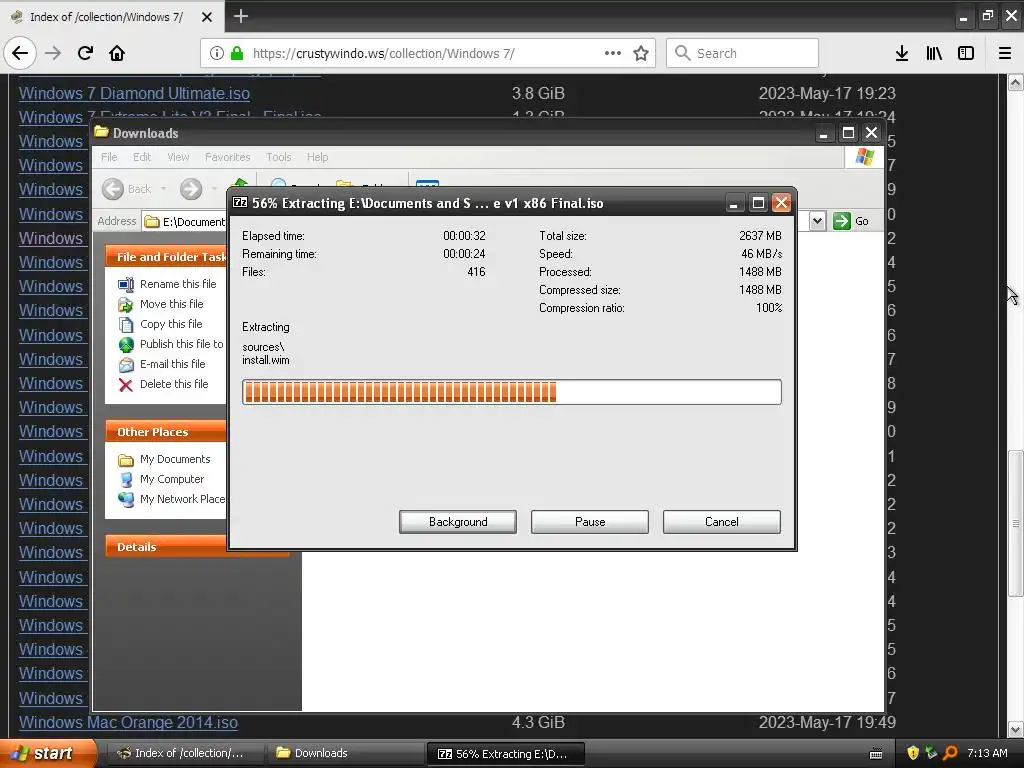This screenshot has width=1024, height=768.
Task: Click Windows flag logo in Downloads window
Action: coord(865,157)
